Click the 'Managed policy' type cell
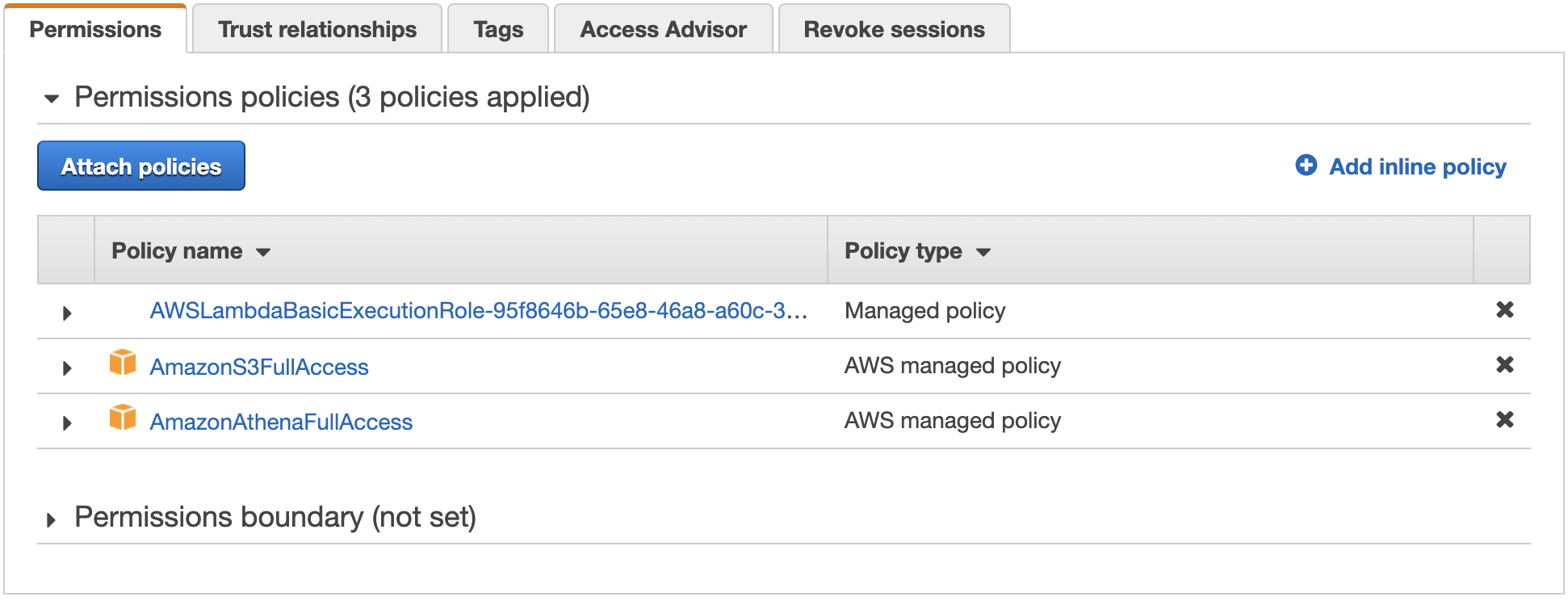The width and height of the screenshot is (1568, 601). click(924, 311)
